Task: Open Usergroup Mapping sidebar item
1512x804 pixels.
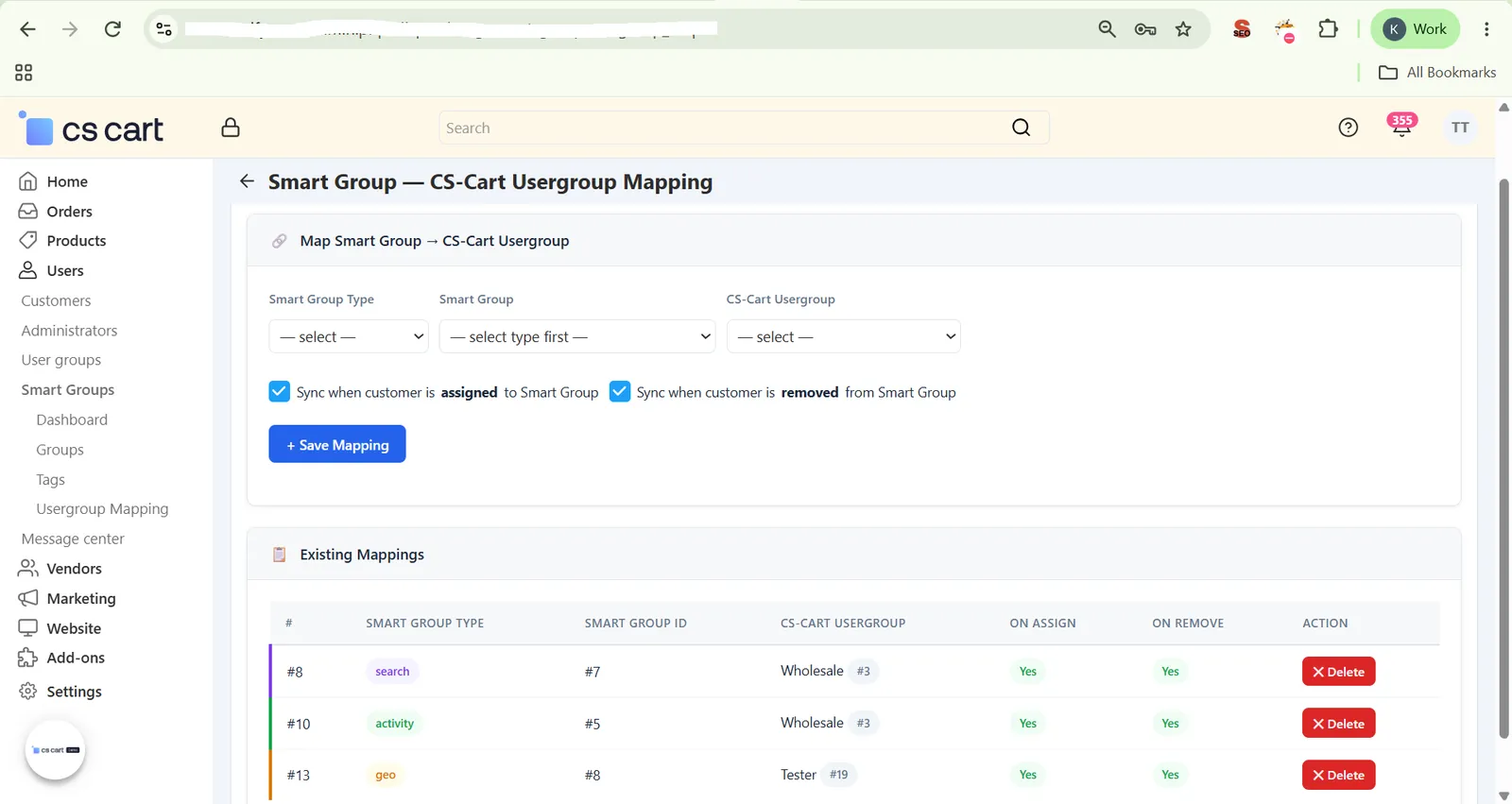Action: pyautogui.click(x=102, y=509)
